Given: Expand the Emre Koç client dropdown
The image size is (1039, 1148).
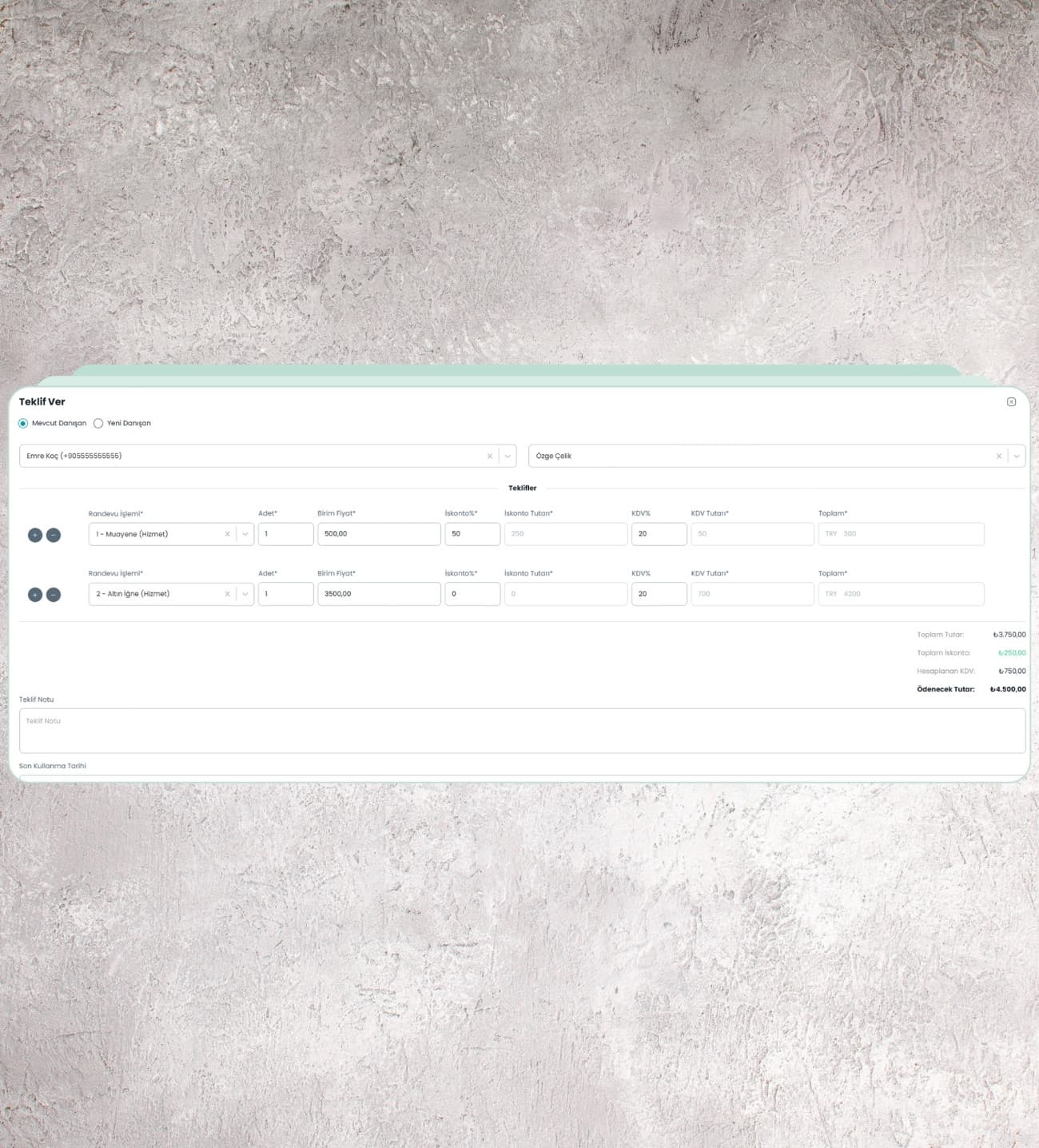Looking at the screenshot, I should pos(508,456).
